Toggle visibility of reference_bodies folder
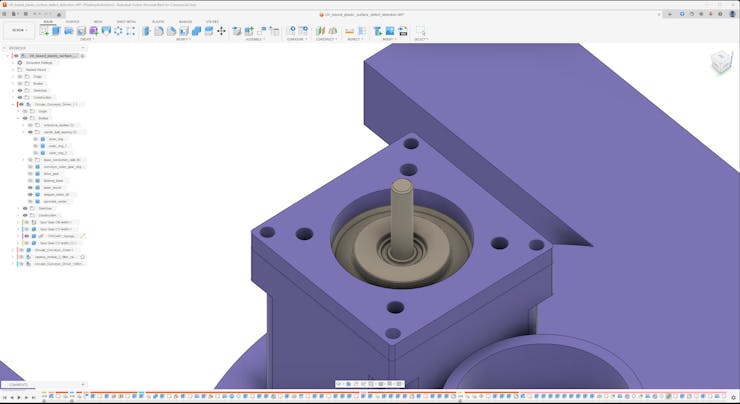Image resolution: width=740 pixels, height=404 pixels. pos(30,125)
